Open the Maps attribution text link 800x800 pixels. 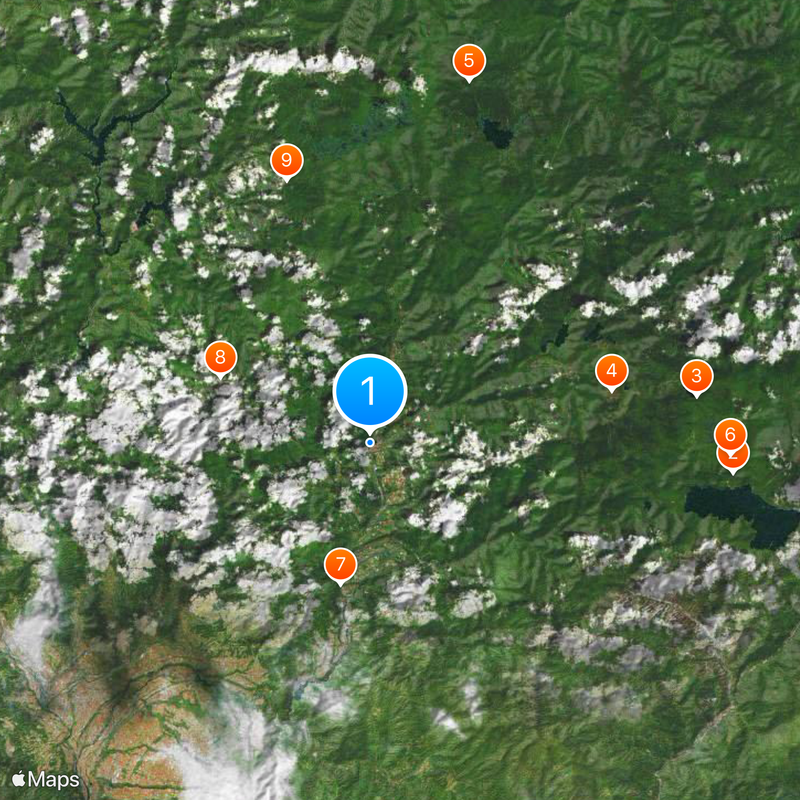click(x=54, y=780)
